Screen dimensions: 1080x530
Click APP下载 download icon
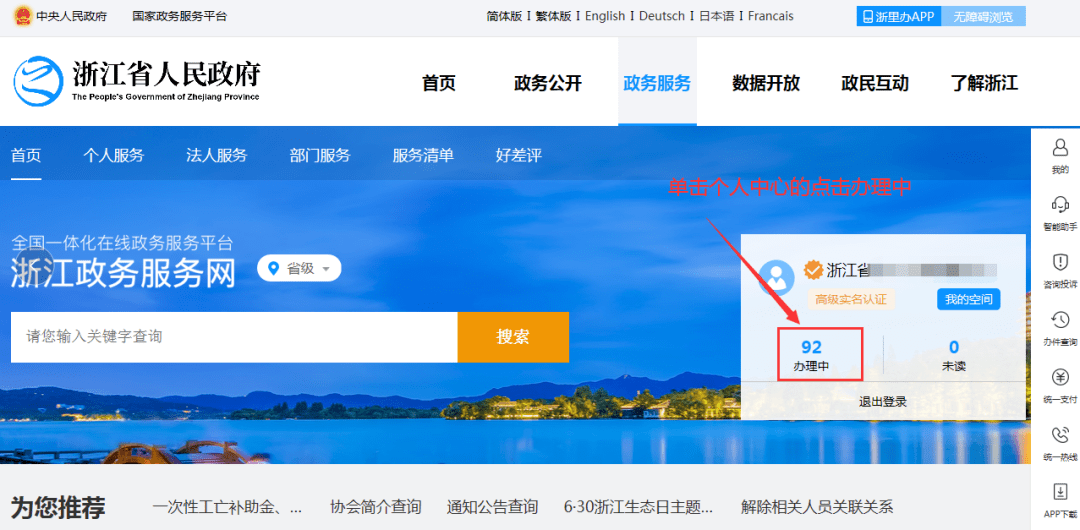1060,492
